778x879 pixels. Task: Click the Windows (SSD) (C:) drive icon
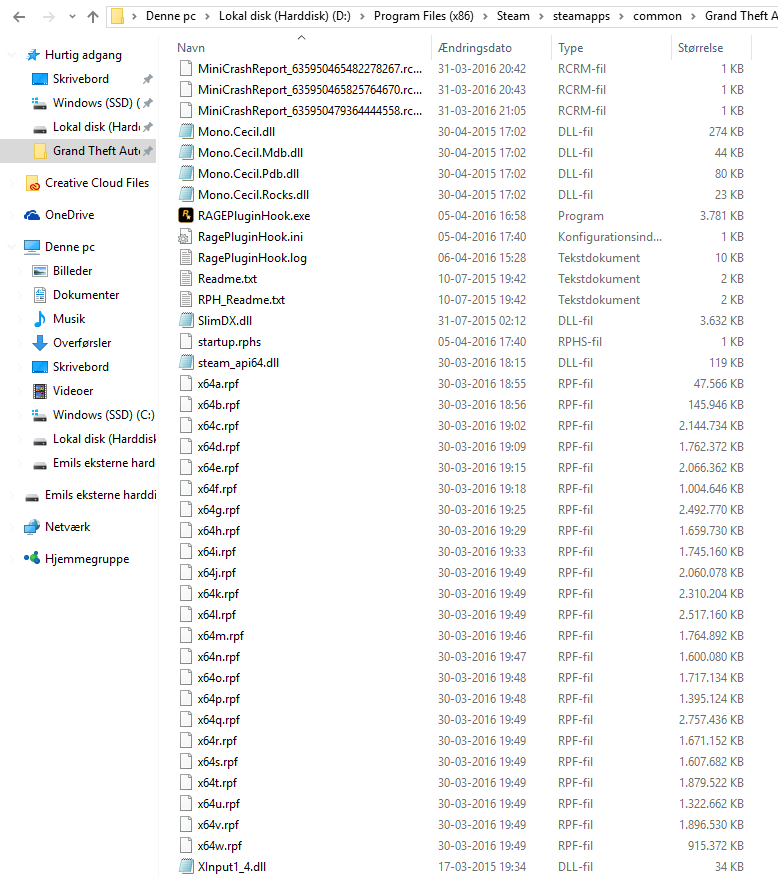(x=40, y=415)
